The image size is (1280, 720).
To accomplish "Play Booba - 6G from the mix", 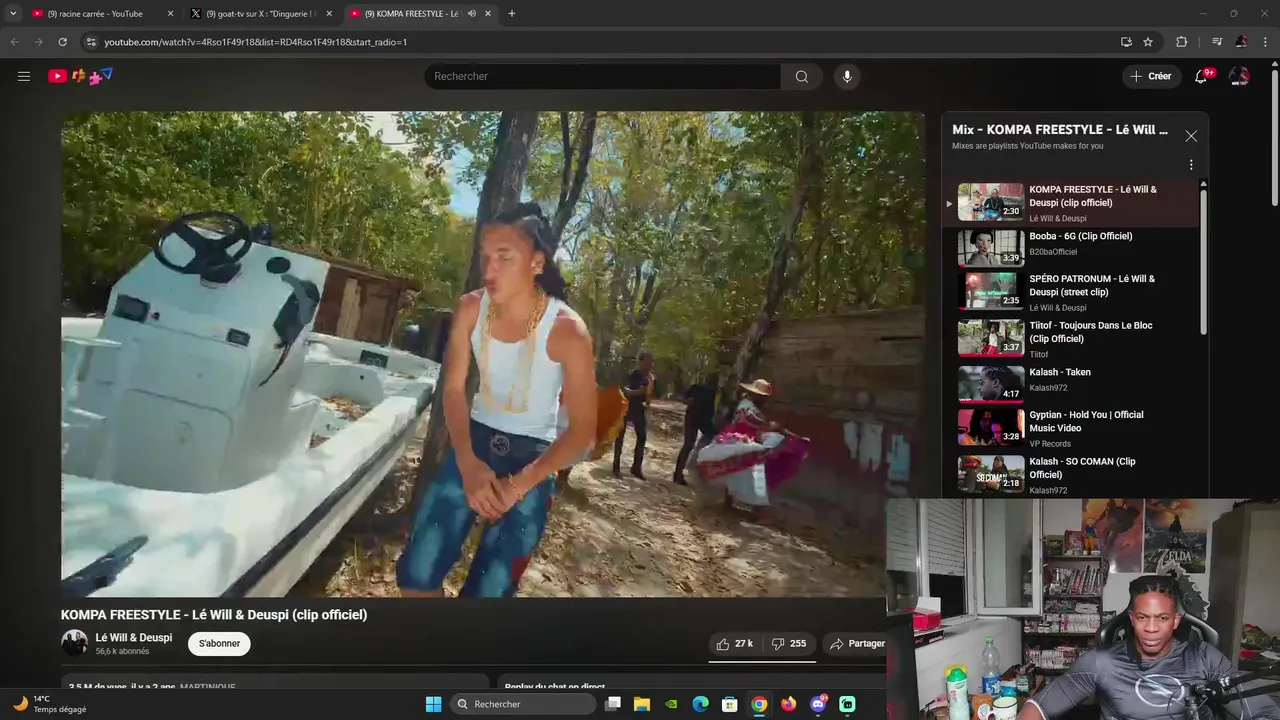I will tap(1073, 247).
